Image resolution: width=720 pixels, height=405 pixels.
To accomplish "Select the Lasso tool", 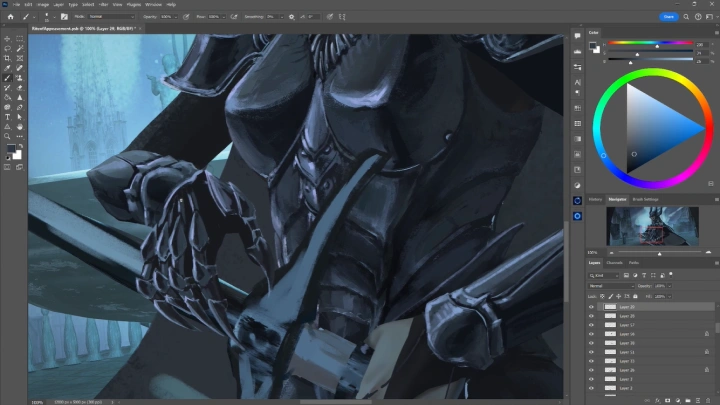I will 7,49.
